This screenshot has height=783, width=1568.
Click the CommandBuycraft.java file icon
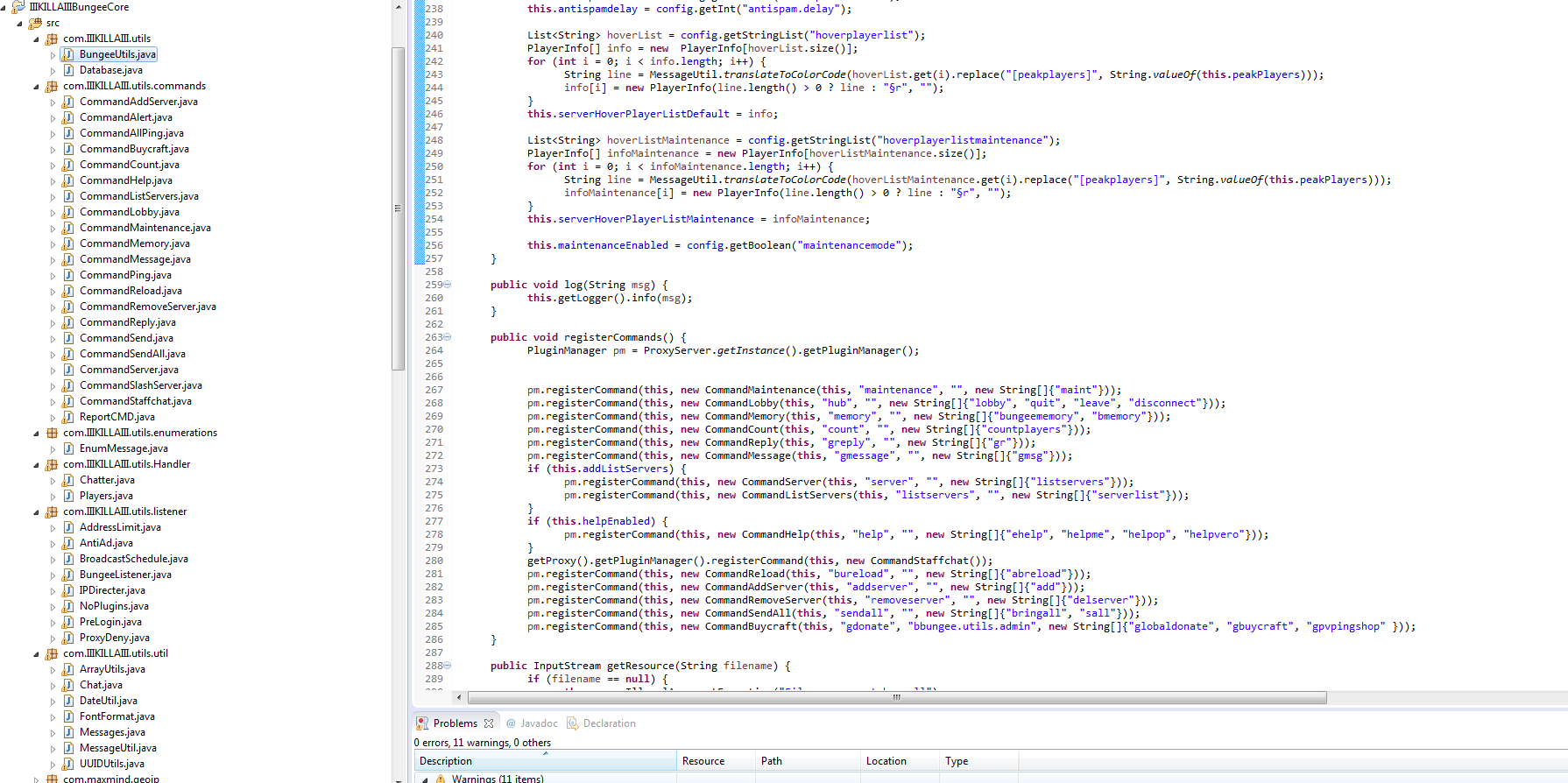[x=68, y=149]
